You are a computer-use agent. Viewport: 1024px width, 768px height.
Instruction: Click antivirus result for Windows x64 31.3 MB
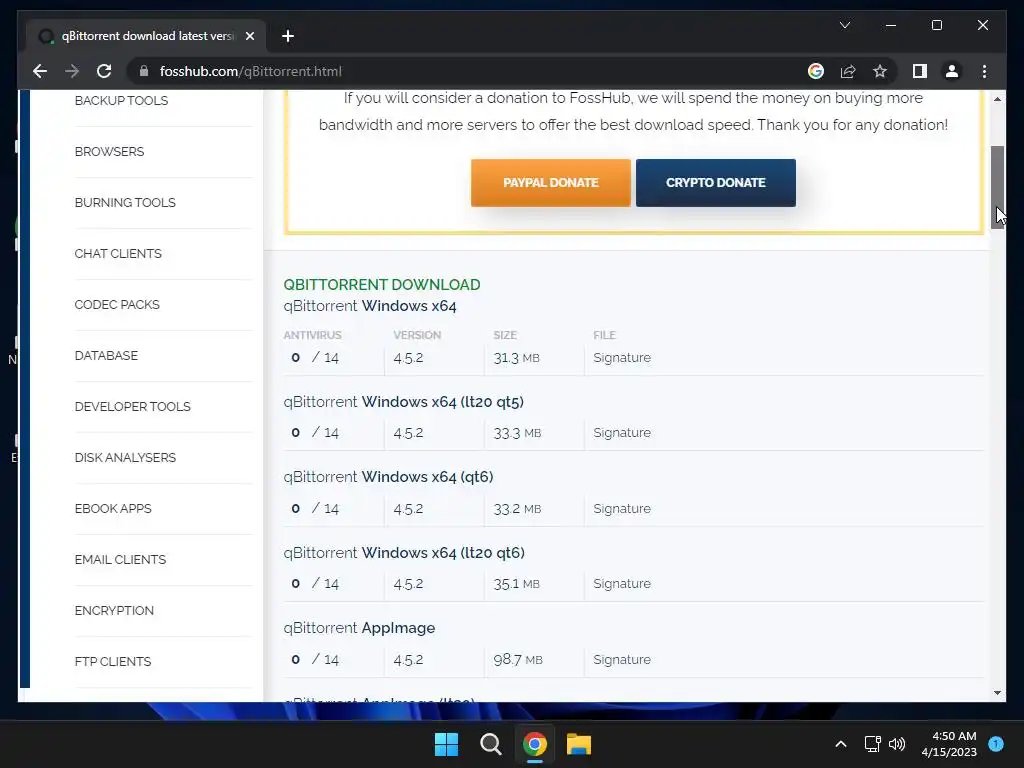click(x=315, y=358)
